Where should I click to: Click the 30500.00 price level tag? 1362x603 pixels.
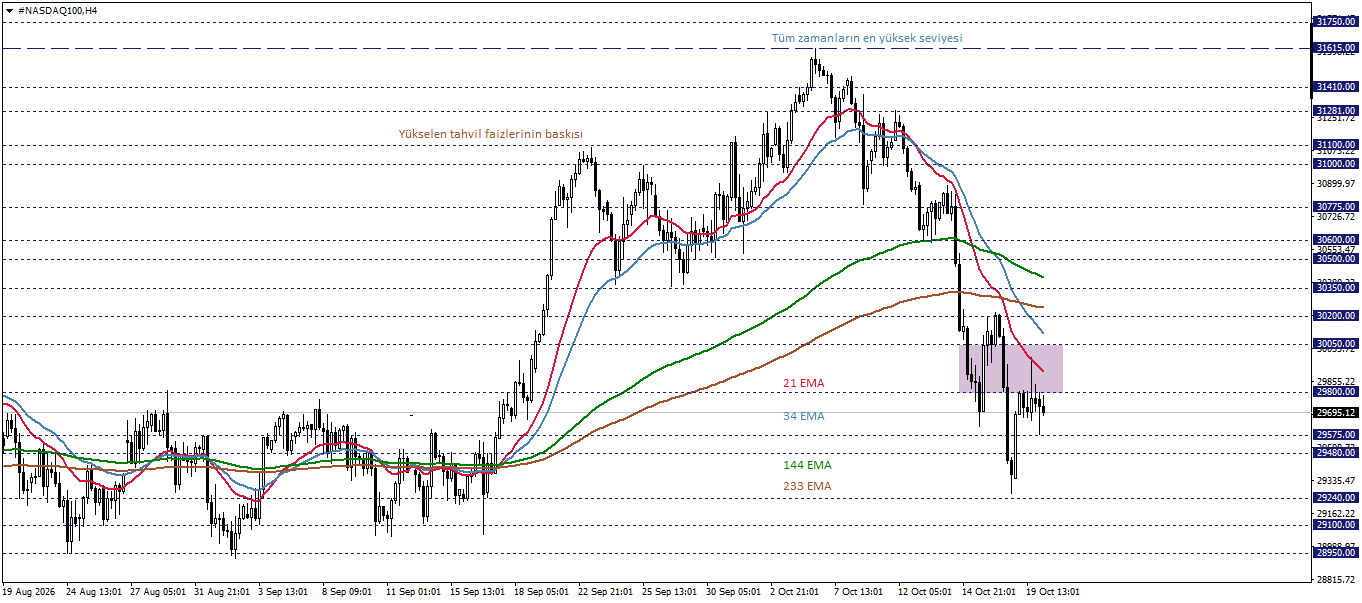[1335, 259]
